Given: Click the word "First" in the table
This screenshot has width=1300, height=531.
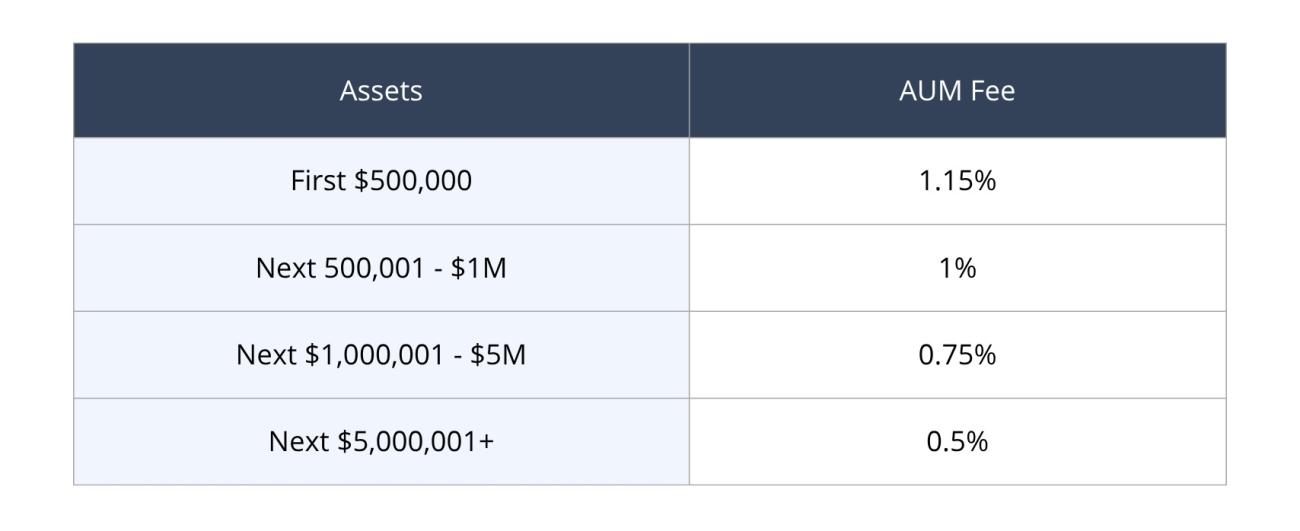Looking at the screenshot, I should pos(315,181).
